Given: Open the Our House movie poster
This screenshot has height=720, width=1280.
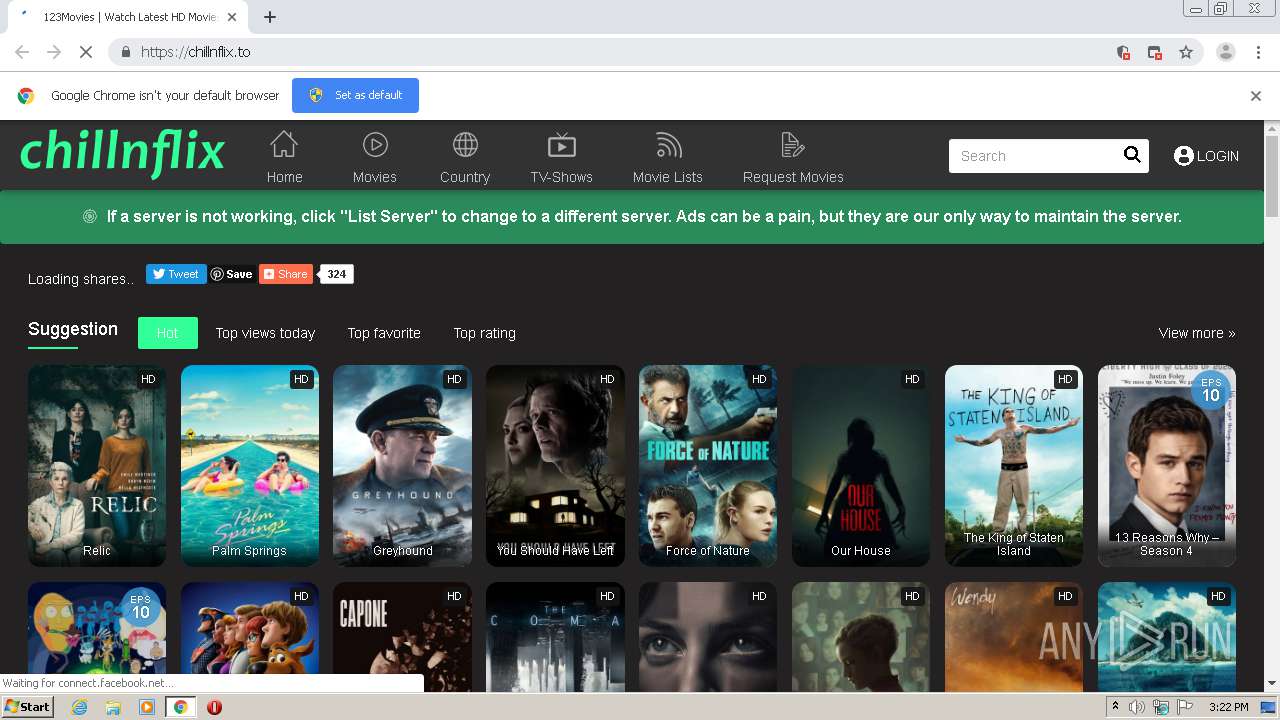Looking at the screenshot, I should [861, 466].
